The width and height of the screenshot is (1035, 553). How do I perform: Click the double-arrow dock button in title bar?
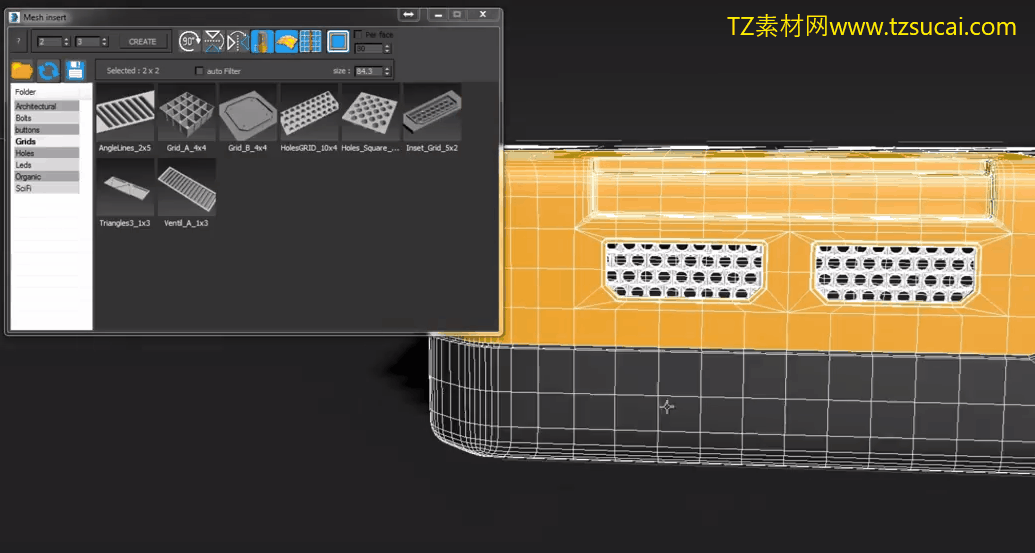[x=409, y=15]
